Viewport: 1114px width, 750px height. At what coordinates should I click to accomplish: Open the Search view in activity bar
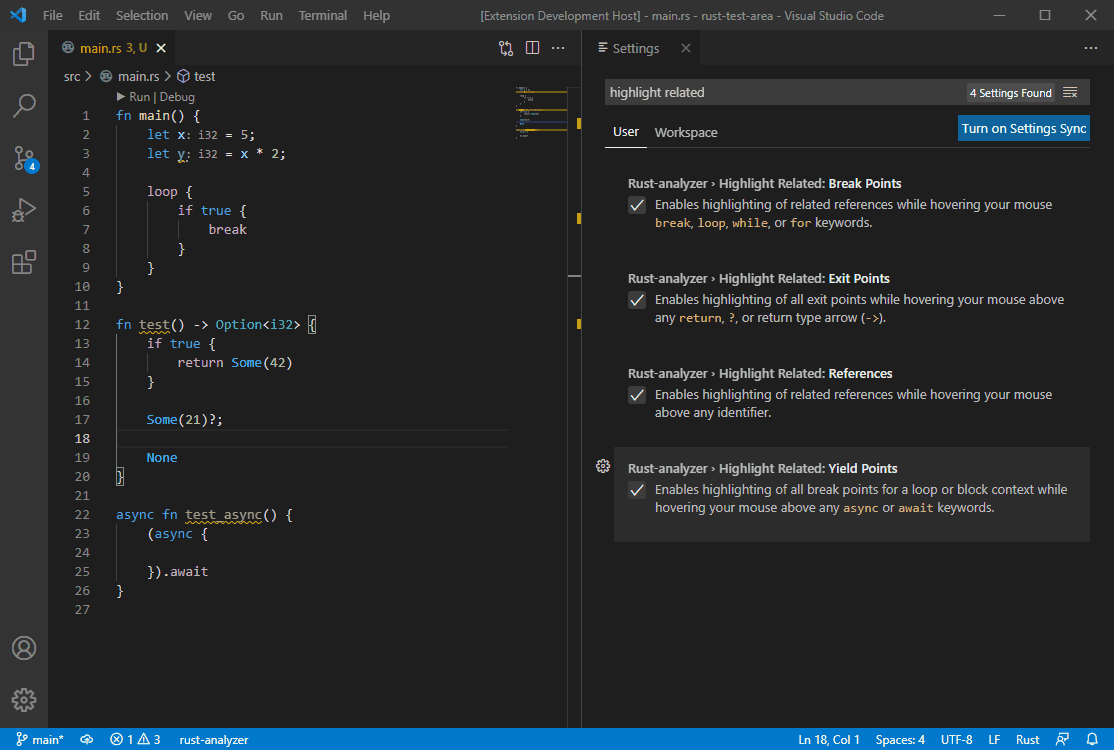(24, 106)
